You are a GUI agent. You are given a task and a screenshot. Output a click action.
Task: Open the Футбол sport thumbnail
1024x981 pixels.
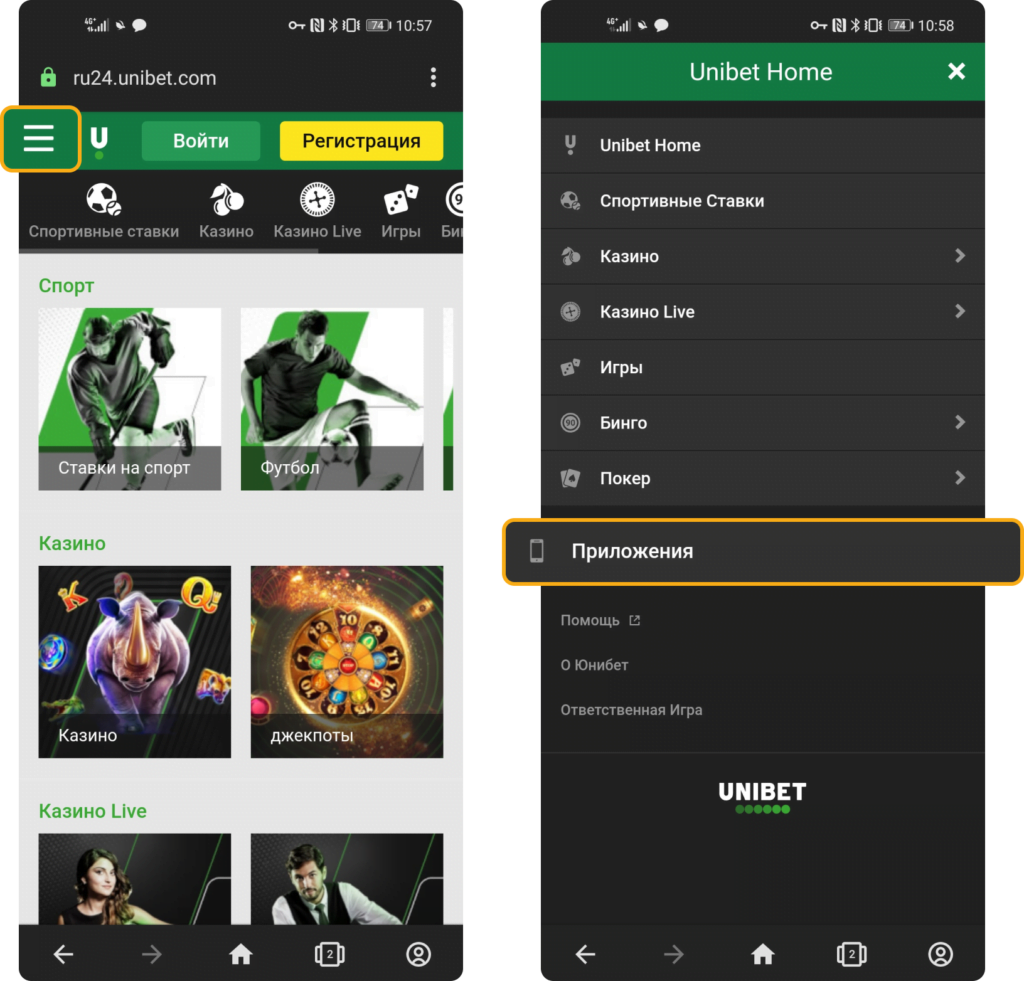point(332,399)
